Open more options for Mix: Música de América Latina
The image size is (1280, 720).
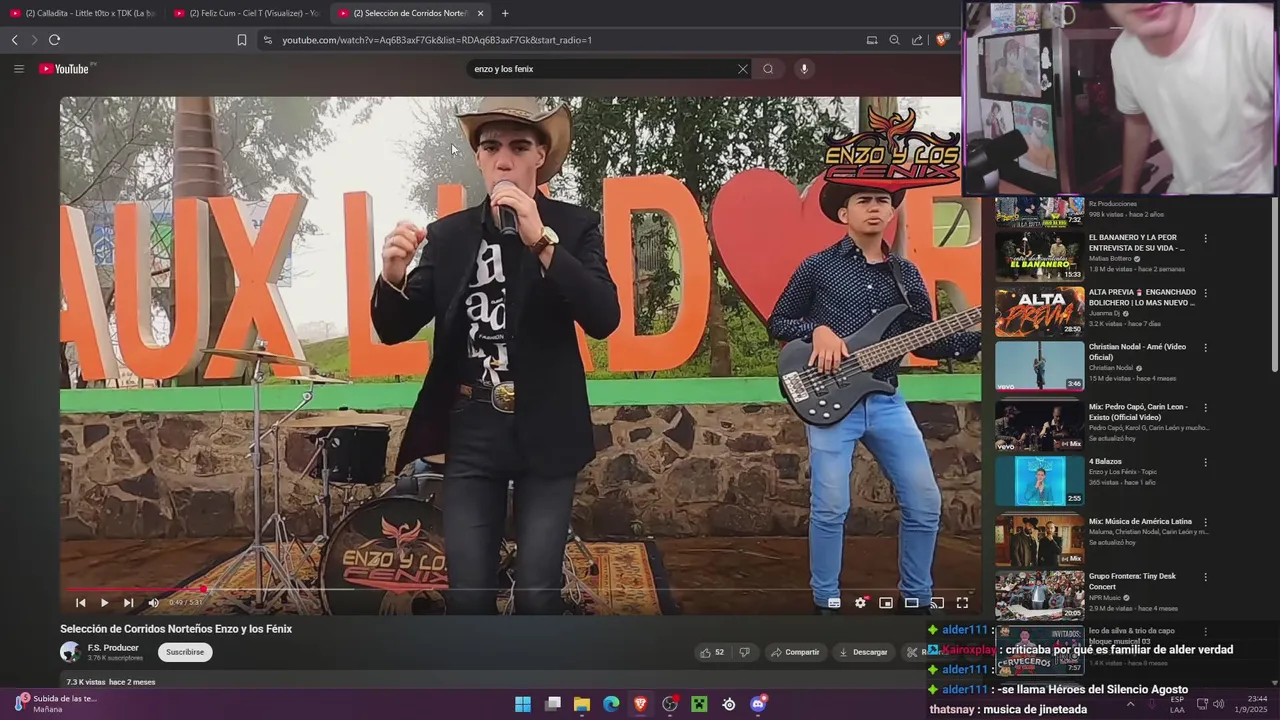coord(1205,522)
